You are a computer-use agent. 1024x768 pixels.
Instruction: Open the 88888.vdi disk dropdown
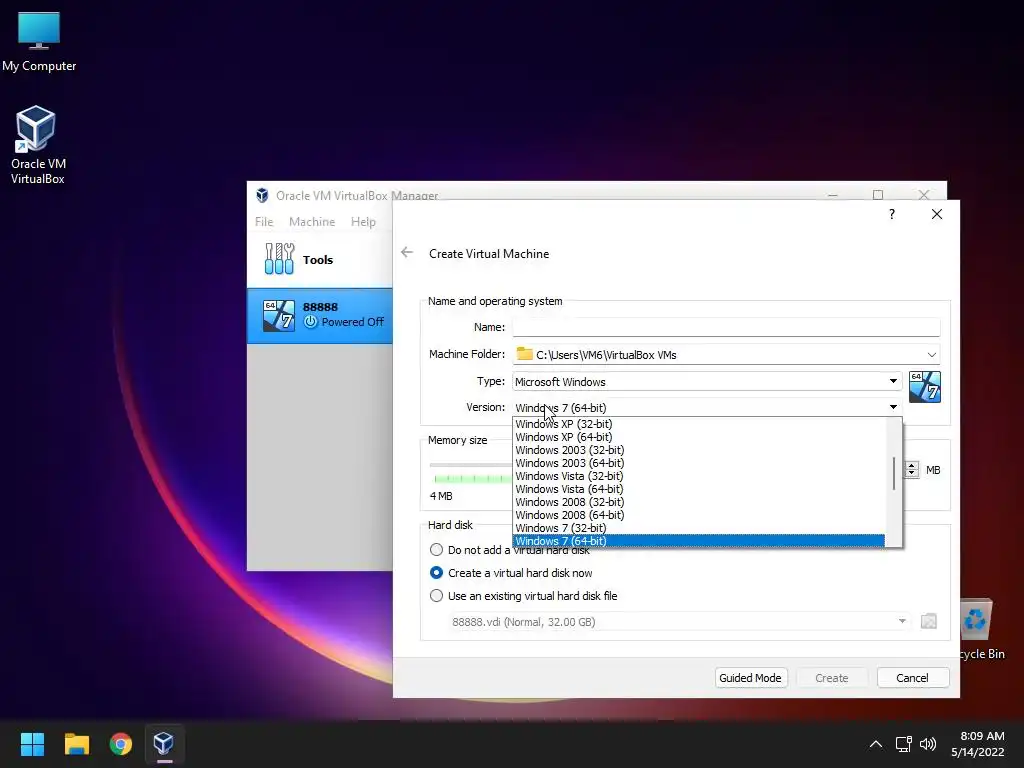point(679,621)
